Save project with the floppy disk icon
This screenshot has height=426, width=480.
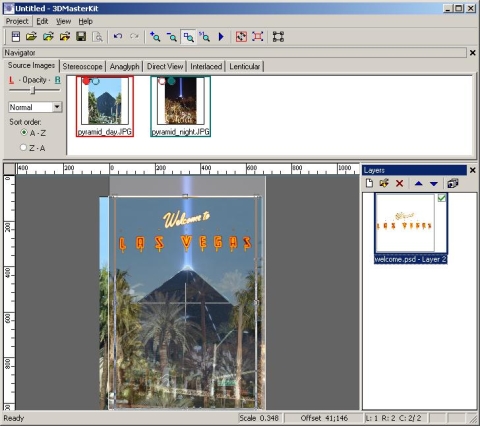81,36
